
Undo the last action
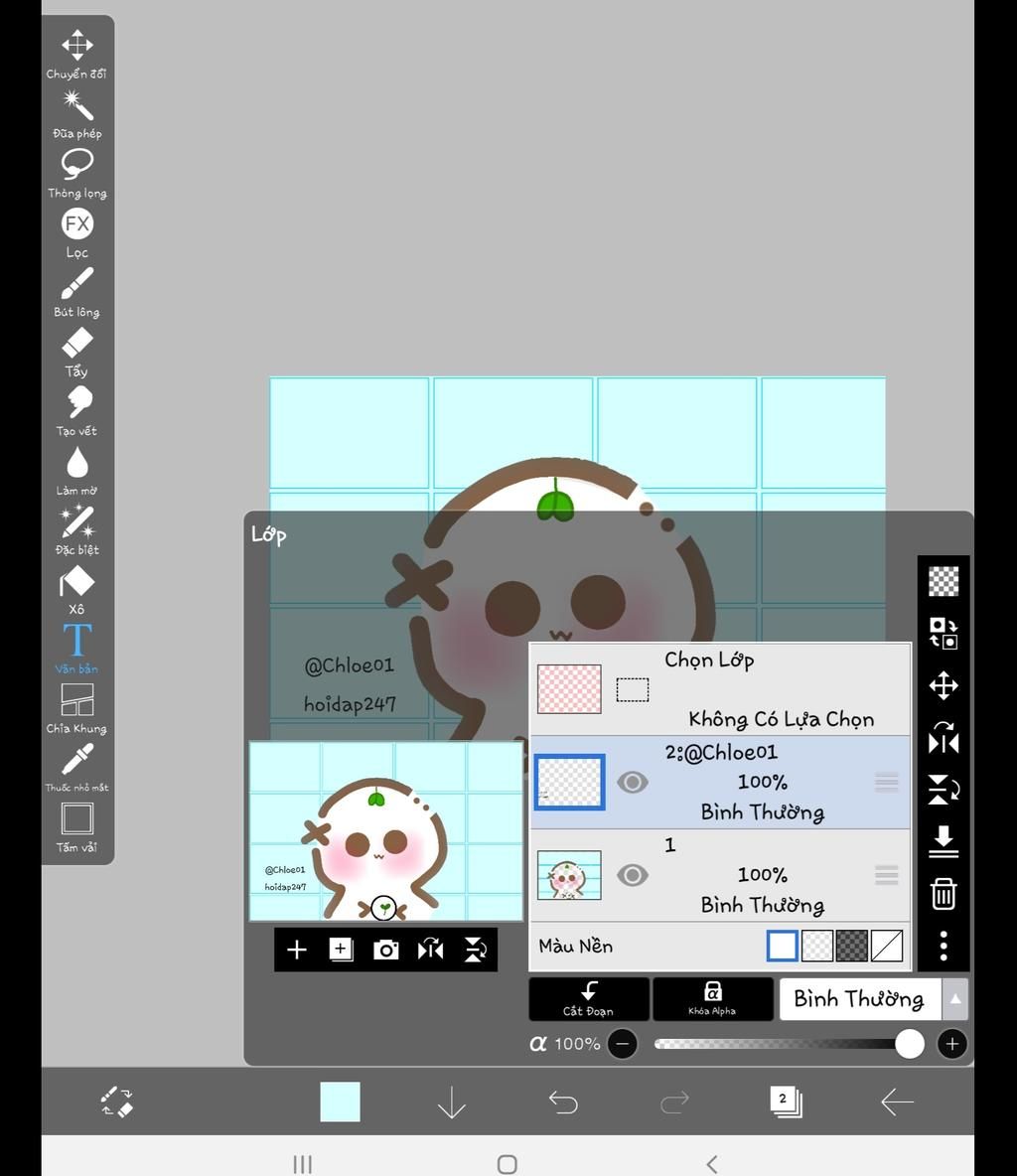click(x=562, y=1102)
